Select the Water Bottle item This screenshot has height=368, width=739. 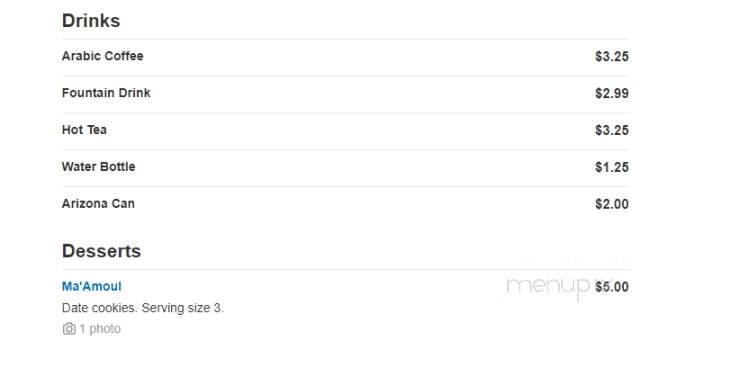click(x=99, y=167)
